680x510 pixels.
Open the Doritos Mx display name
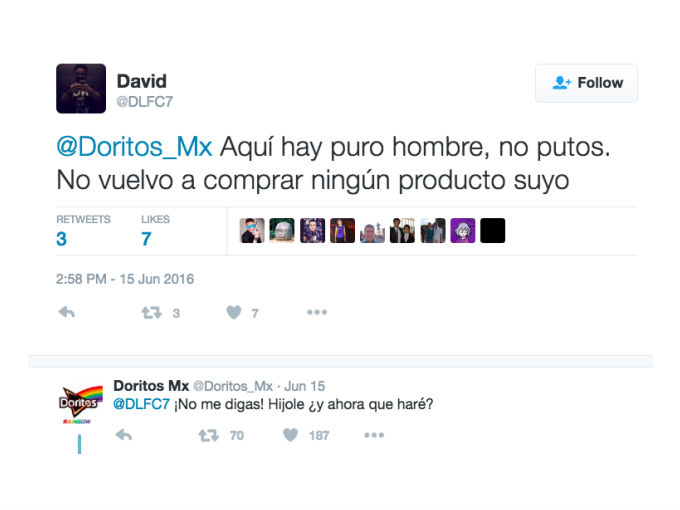(151, 386)
